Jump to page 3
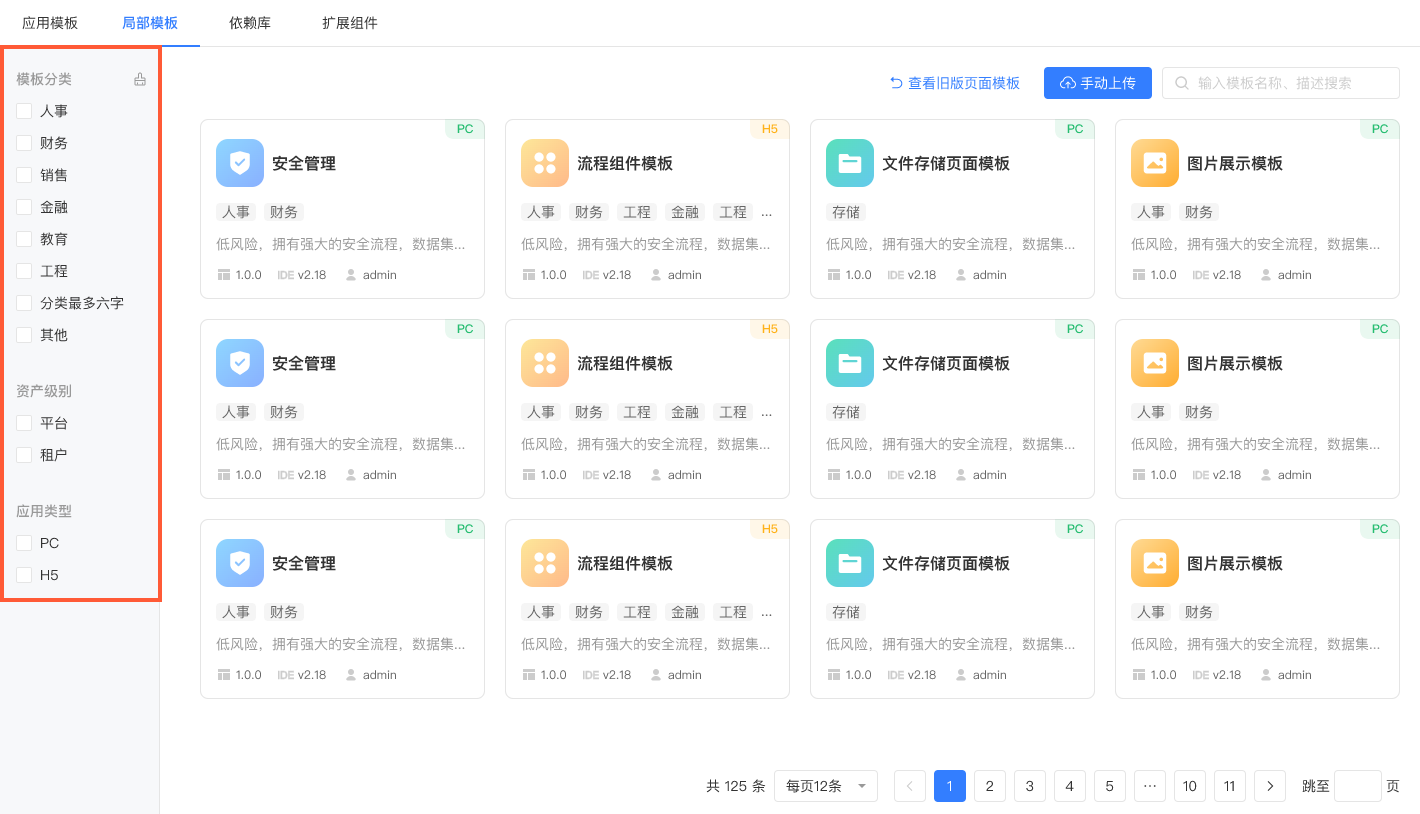Viewport: 1420px width, 814px height. (1030, 786)
